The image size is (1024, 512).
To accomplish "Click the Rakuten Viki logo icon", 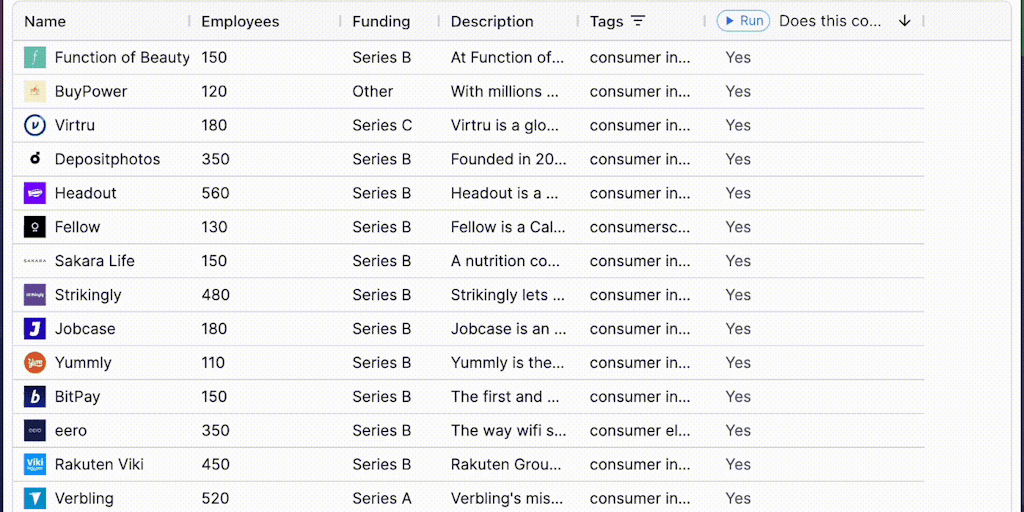I will tap(35, 465).
